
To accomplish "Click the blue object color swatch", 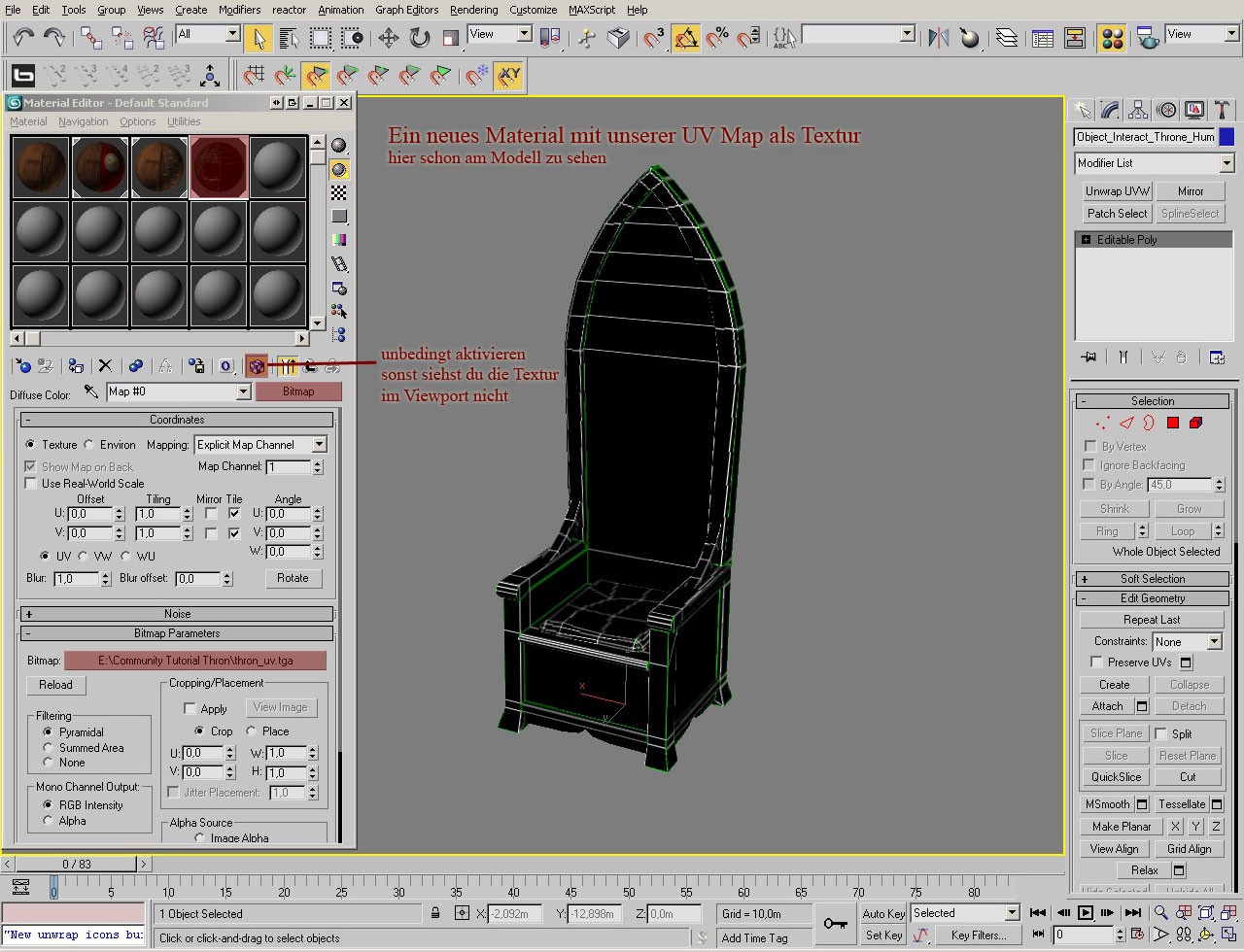I will (1227, 137).
